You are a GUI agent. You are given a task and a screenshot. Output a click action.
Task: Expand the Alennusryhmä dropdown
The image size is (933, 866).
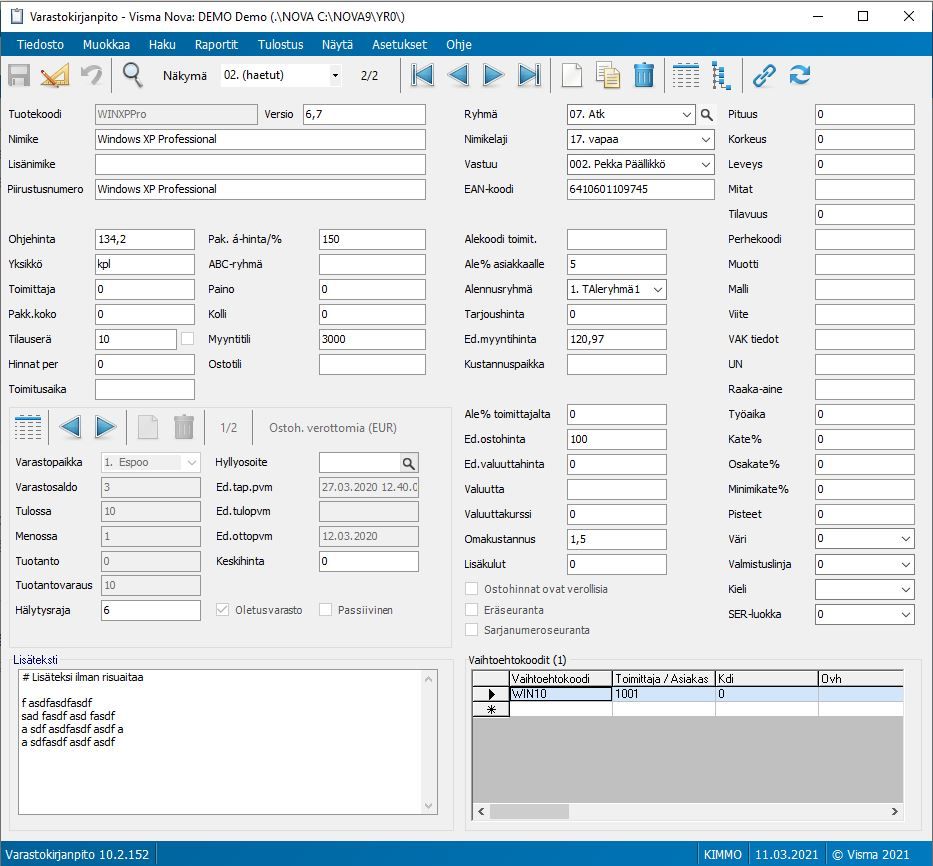[657, 289]
